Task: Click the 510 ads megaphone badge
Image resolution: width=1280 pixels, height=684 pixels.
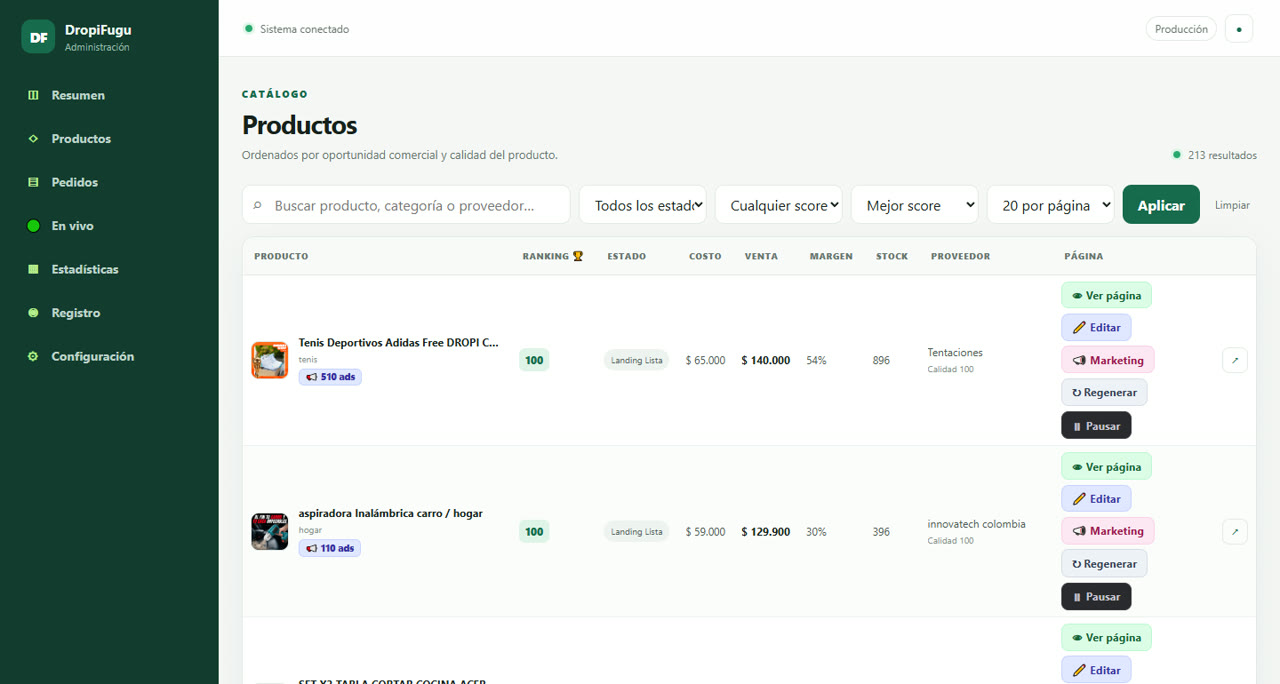Action: 330,377
